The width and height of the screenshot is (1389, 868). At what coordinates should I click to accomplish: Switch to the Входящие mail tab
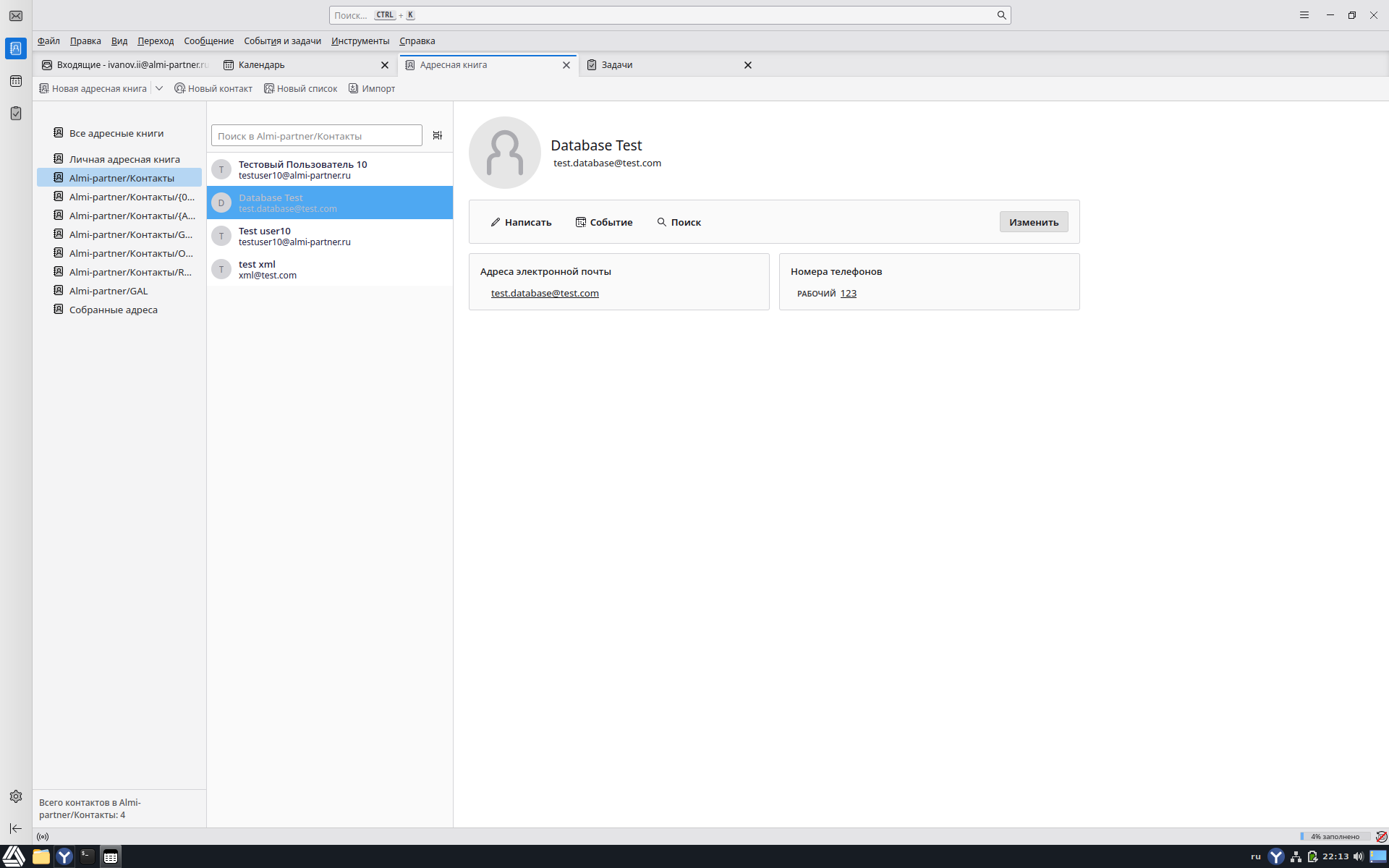124,65
